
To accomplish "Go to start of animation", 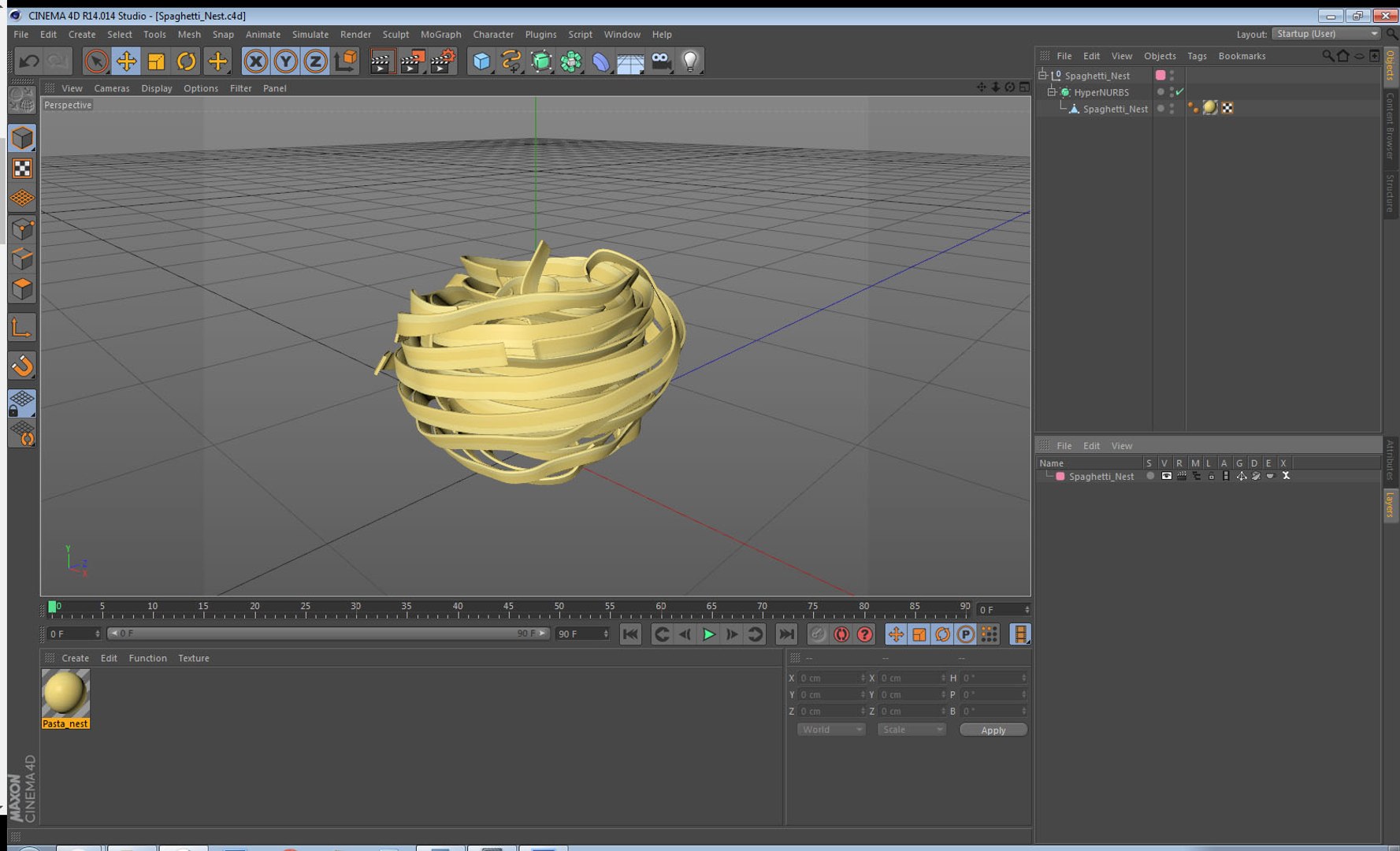I will (630, 634).
